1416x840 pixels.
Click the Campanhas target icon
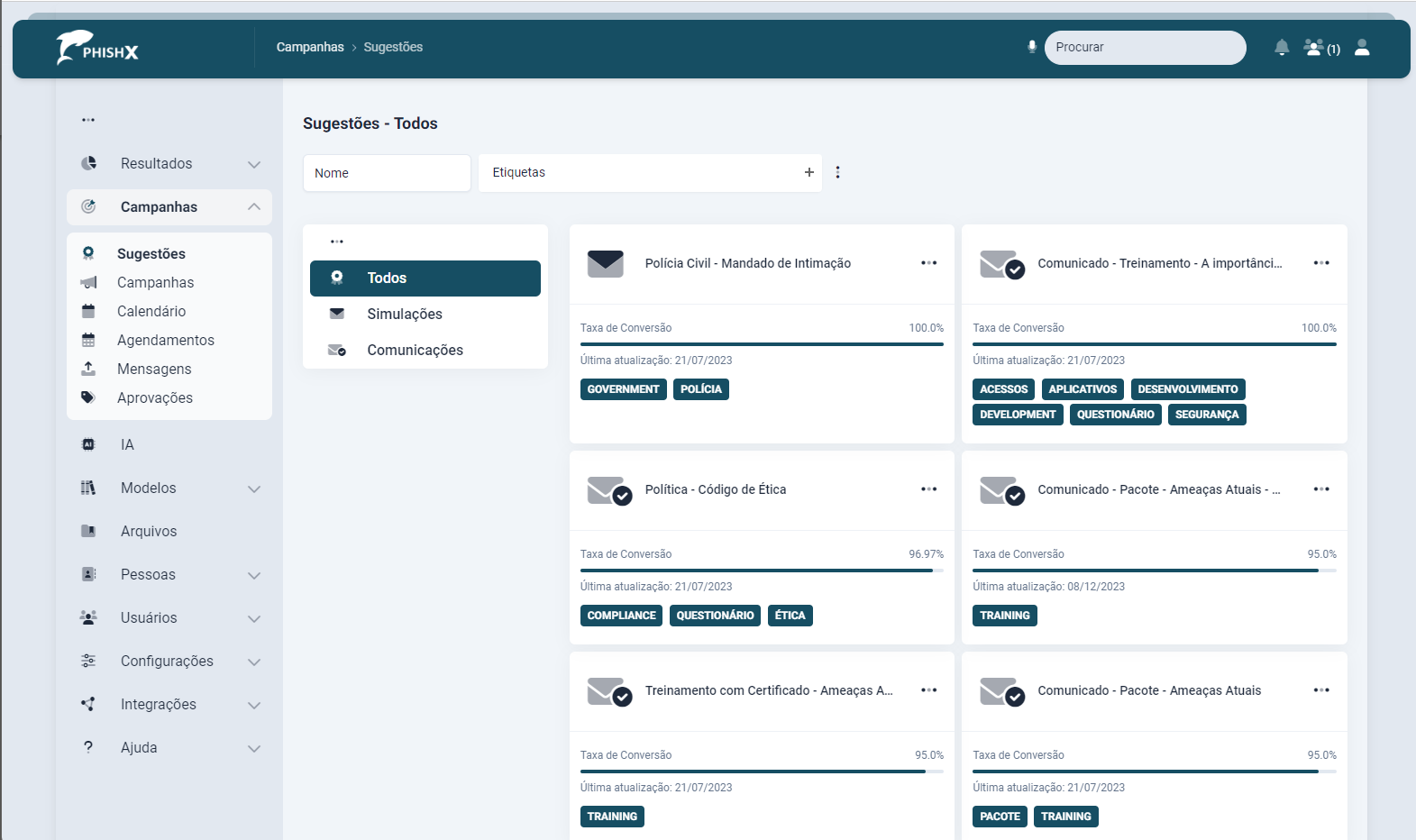click(88, 206)
